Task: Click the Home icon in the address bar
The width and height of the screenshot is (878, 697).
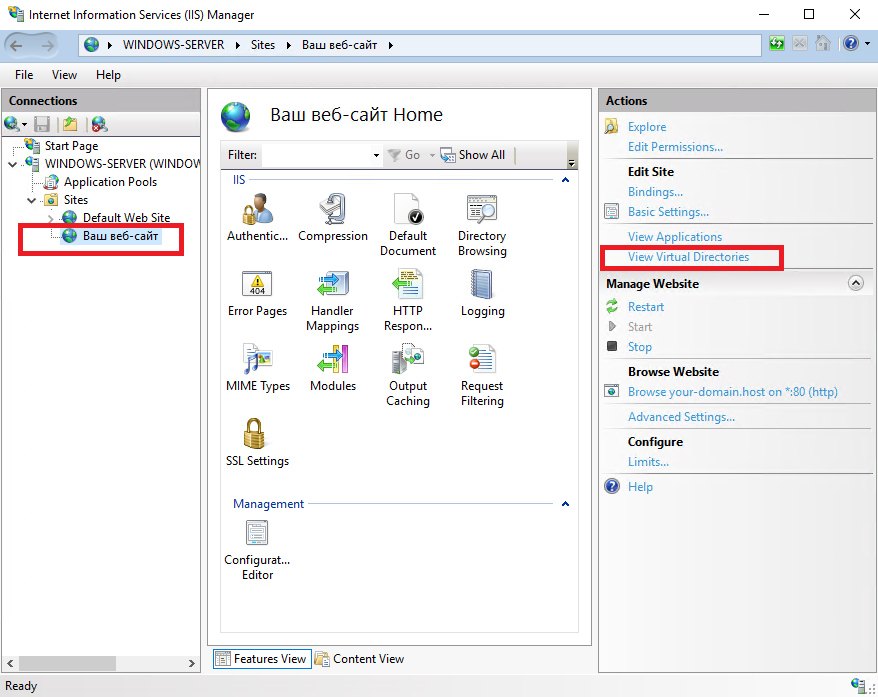Action: pos(823,44)
